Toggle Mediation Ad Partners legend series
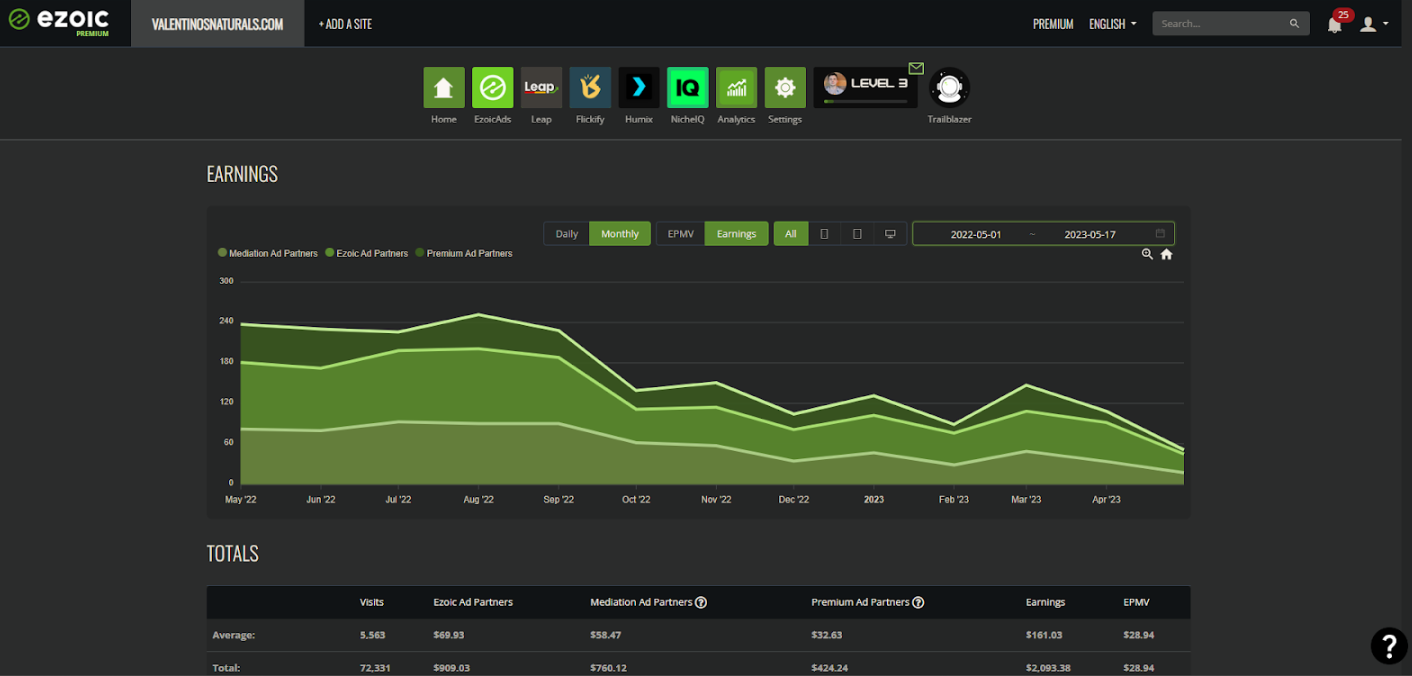The image size is (1412, 676). click(x=268, y=254)
